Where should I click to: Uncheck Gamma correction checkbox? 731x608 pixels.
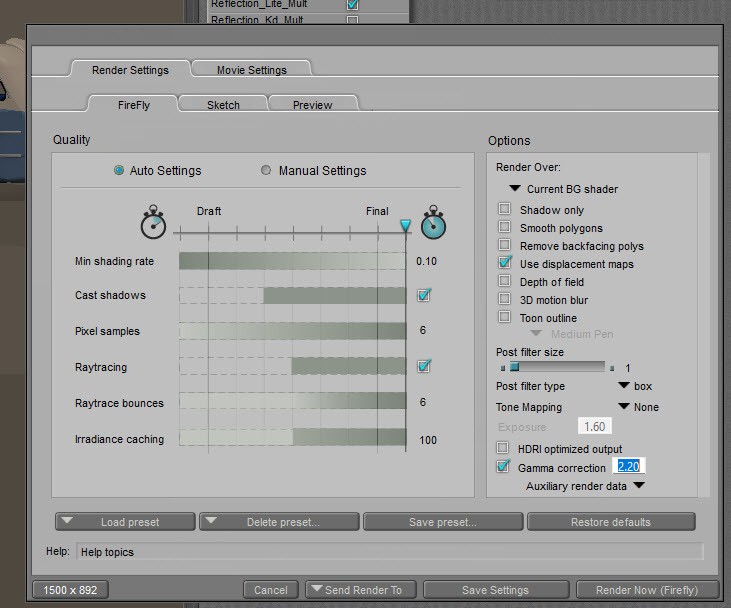click(503, 466)
